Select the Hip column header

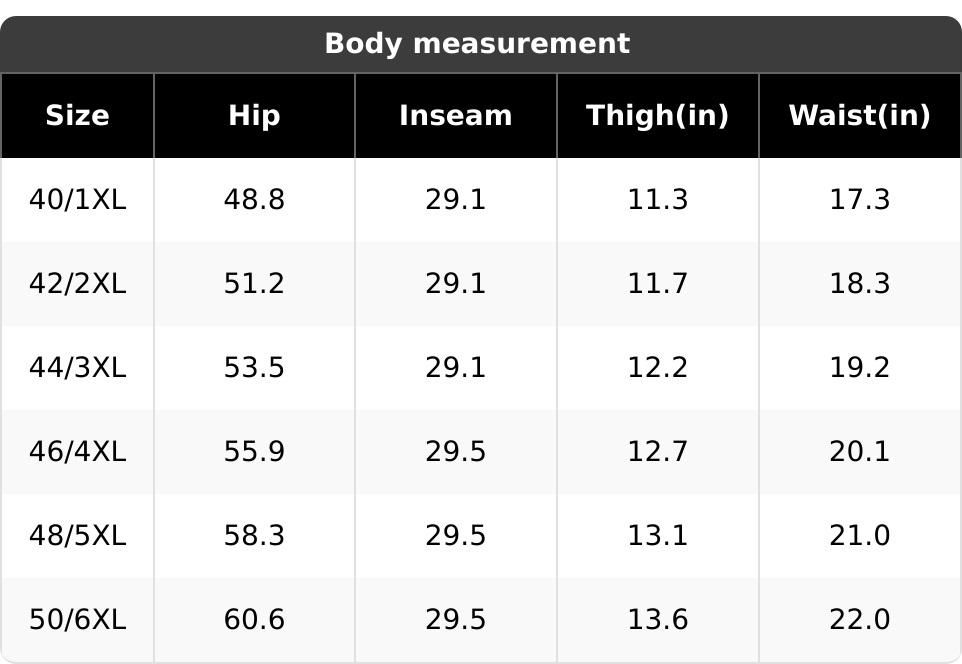(254, 115)
